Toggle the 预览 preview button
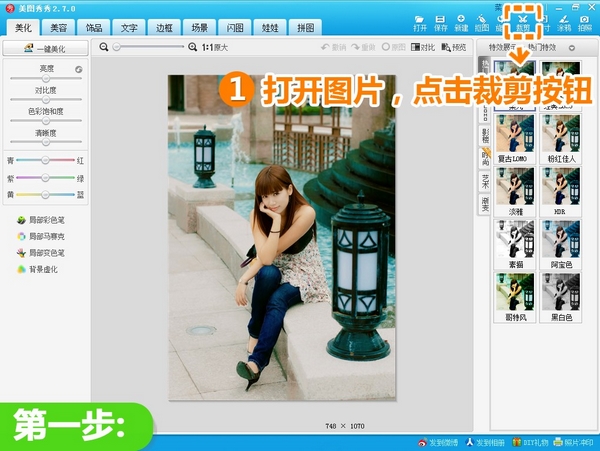The height and width of the screenshot is (451, 600). (454, 47)
